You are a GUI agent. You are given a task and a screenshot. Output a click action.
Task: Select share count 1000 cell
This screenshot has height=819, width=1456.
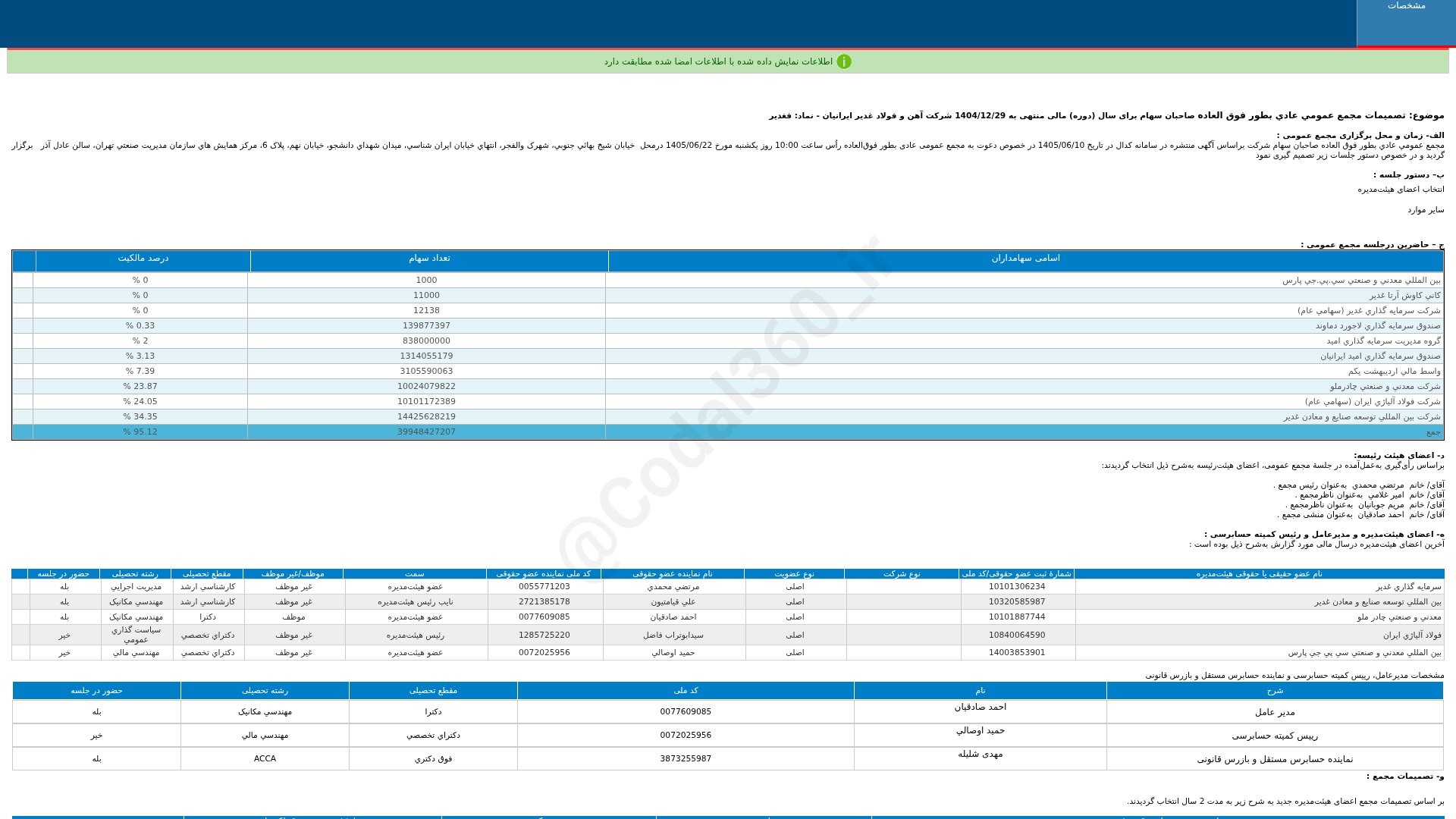(x=426, y=280)
